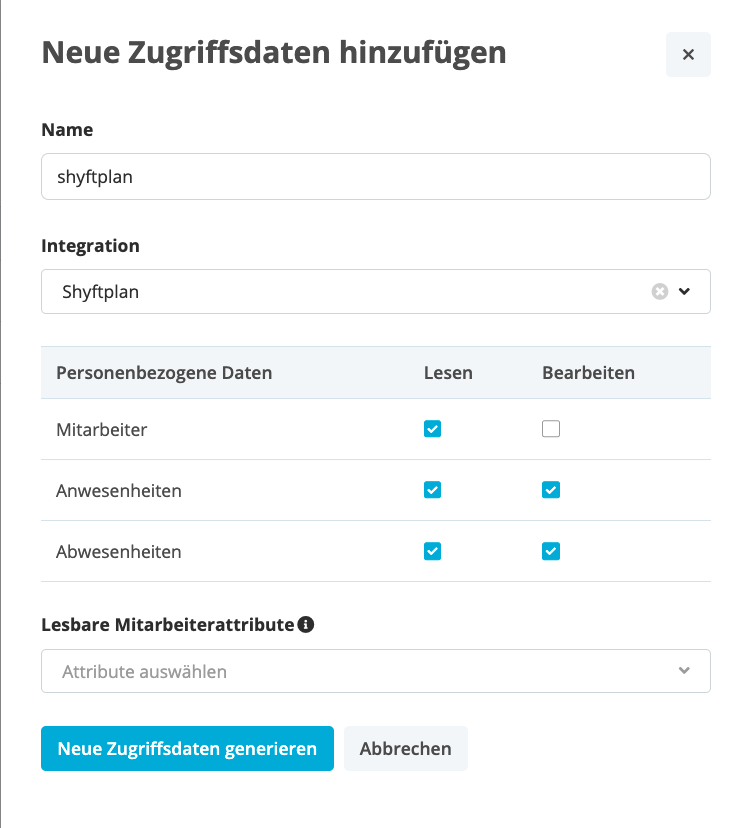Focus the Name field containing shyftplan
This screenshot has width=736, height=828.
coord(376,176)
